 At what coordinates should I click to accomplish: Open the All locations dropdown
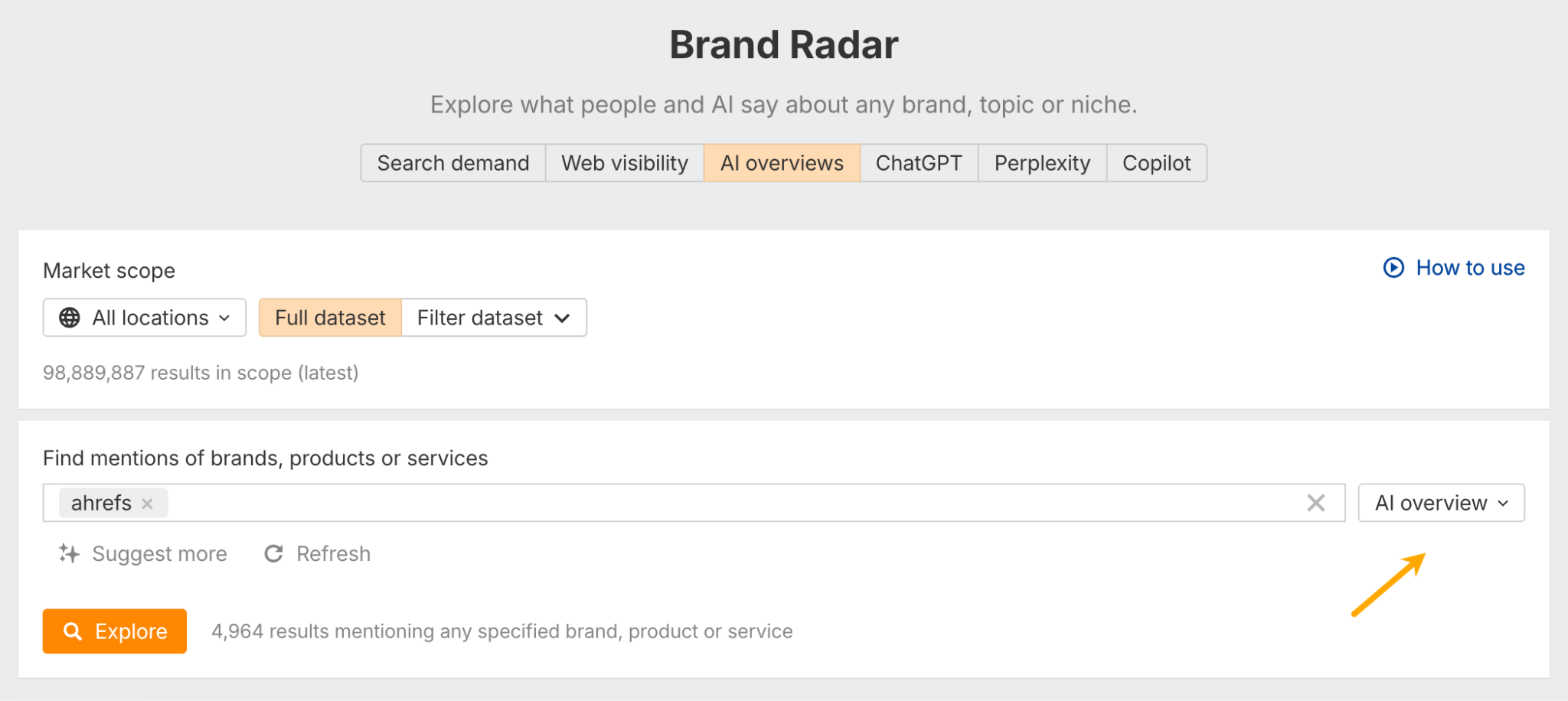point(144,317)
